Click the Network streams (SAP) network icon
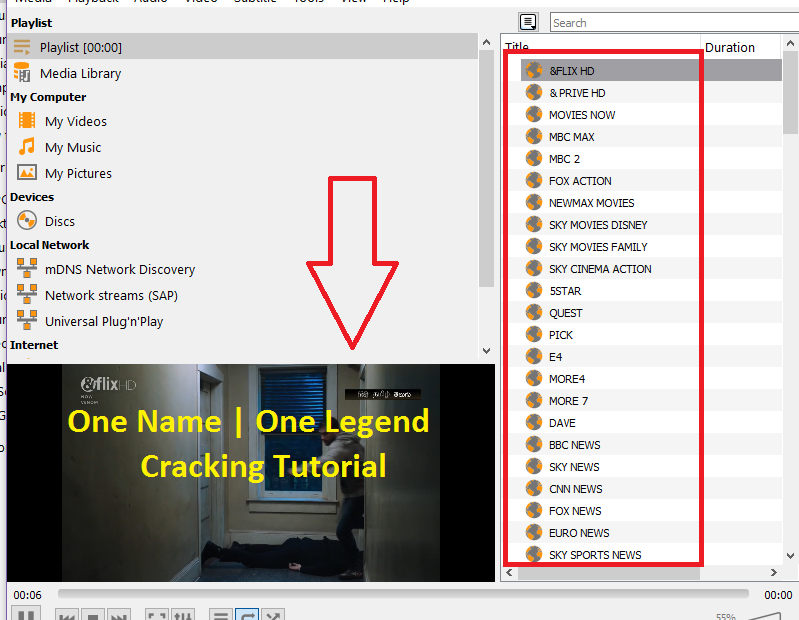 (x=26, y=294)
